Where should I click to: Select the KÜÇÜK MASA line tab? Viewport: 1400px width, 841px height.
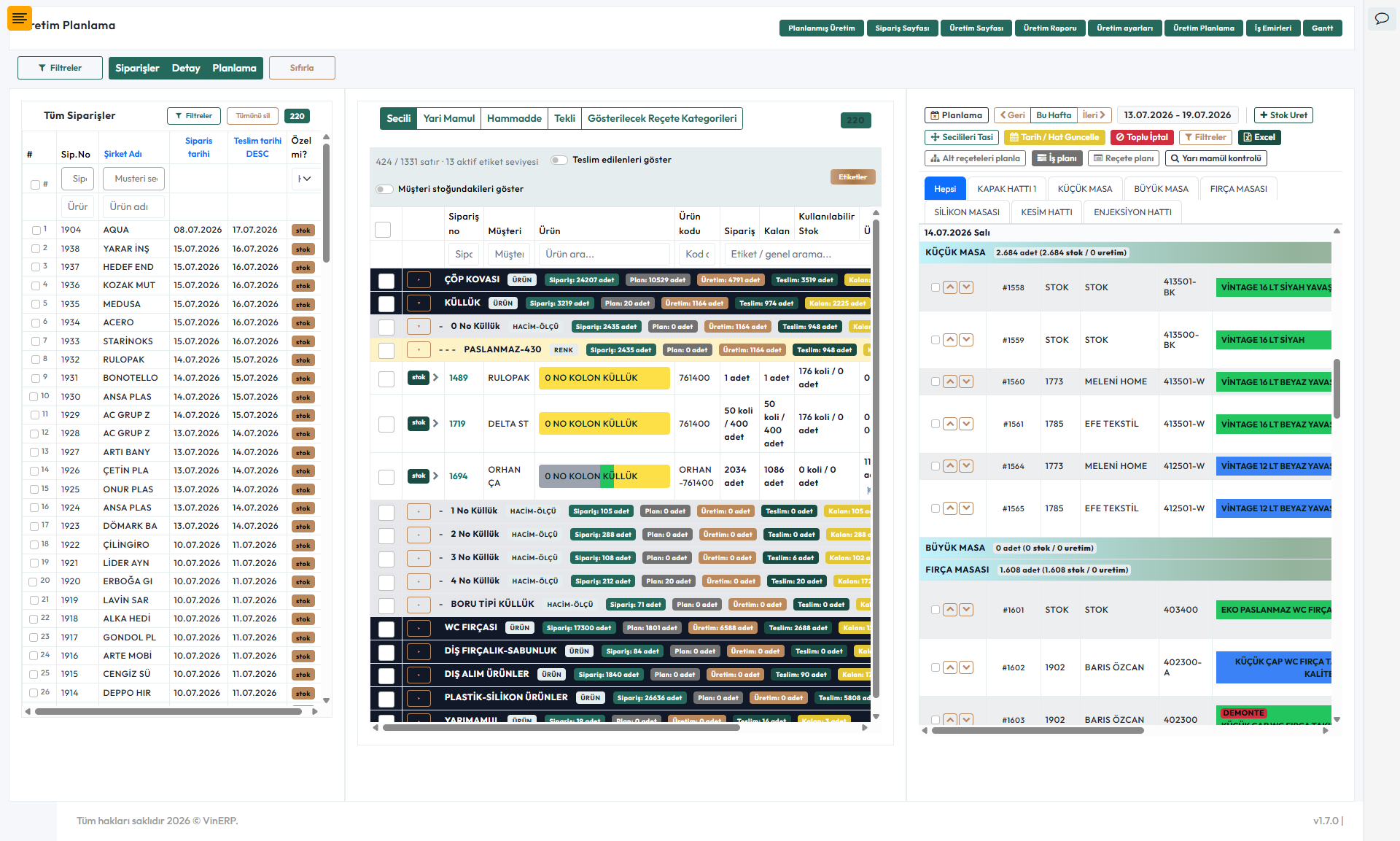pyautogui.click(x=1084, y=189)
